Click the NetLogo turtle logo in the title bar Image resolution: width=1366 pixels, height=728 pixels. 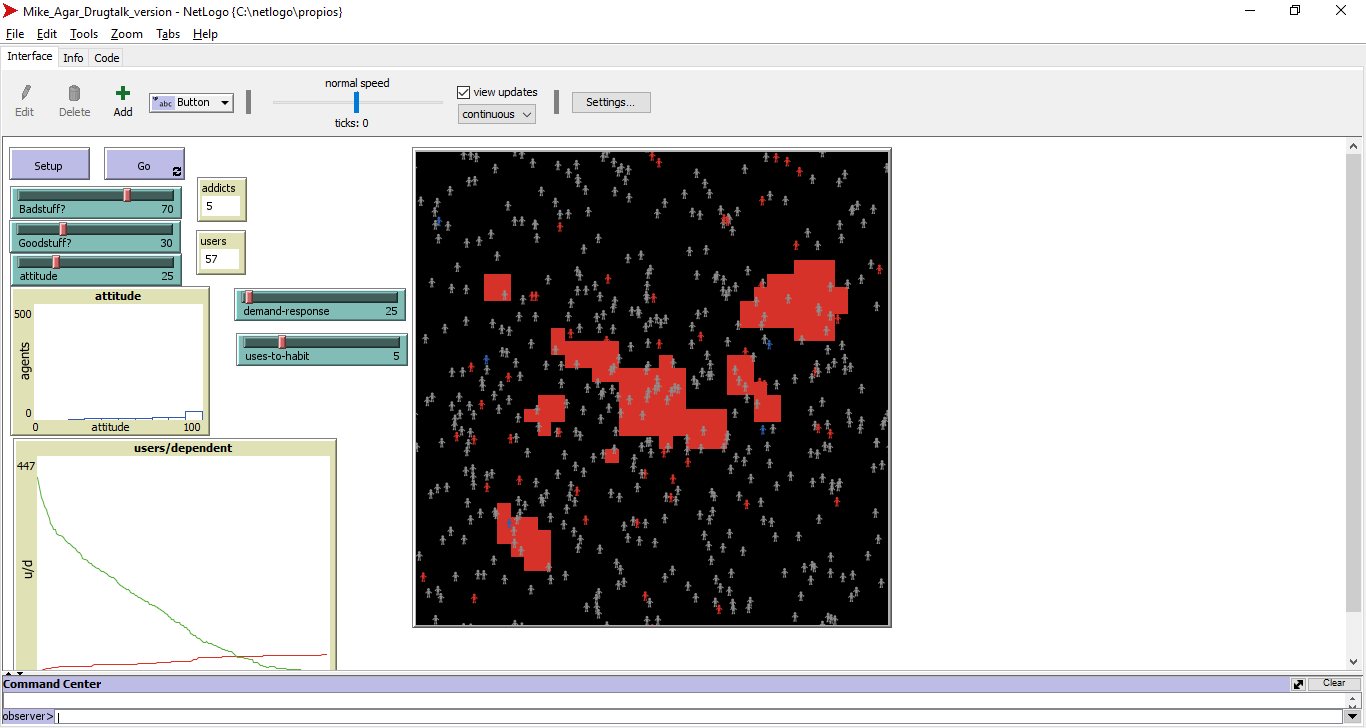[11, 10]
